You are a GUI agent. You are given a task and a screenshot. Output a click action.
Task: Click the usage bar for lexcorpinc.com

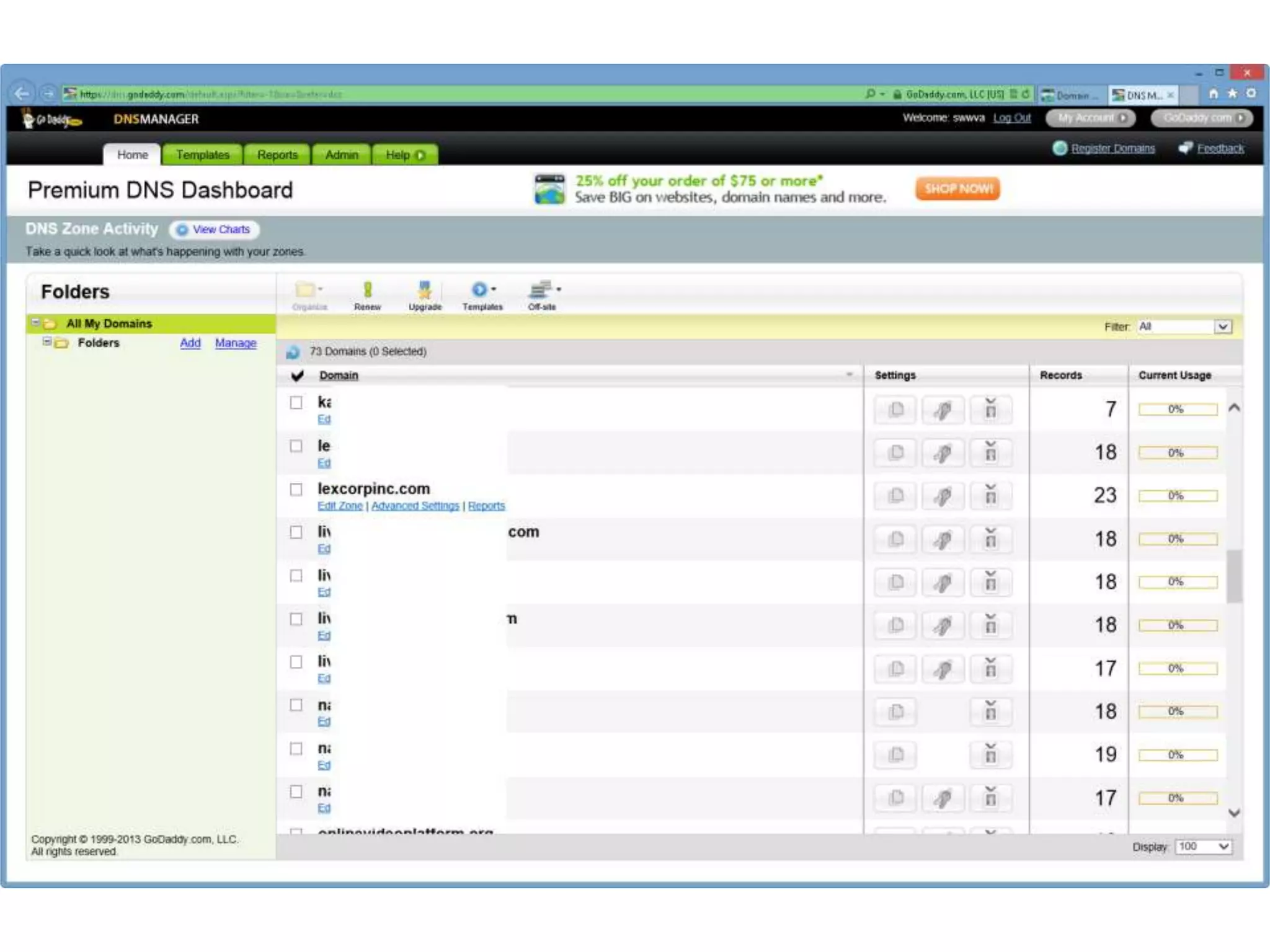[x=1177, y=496]
